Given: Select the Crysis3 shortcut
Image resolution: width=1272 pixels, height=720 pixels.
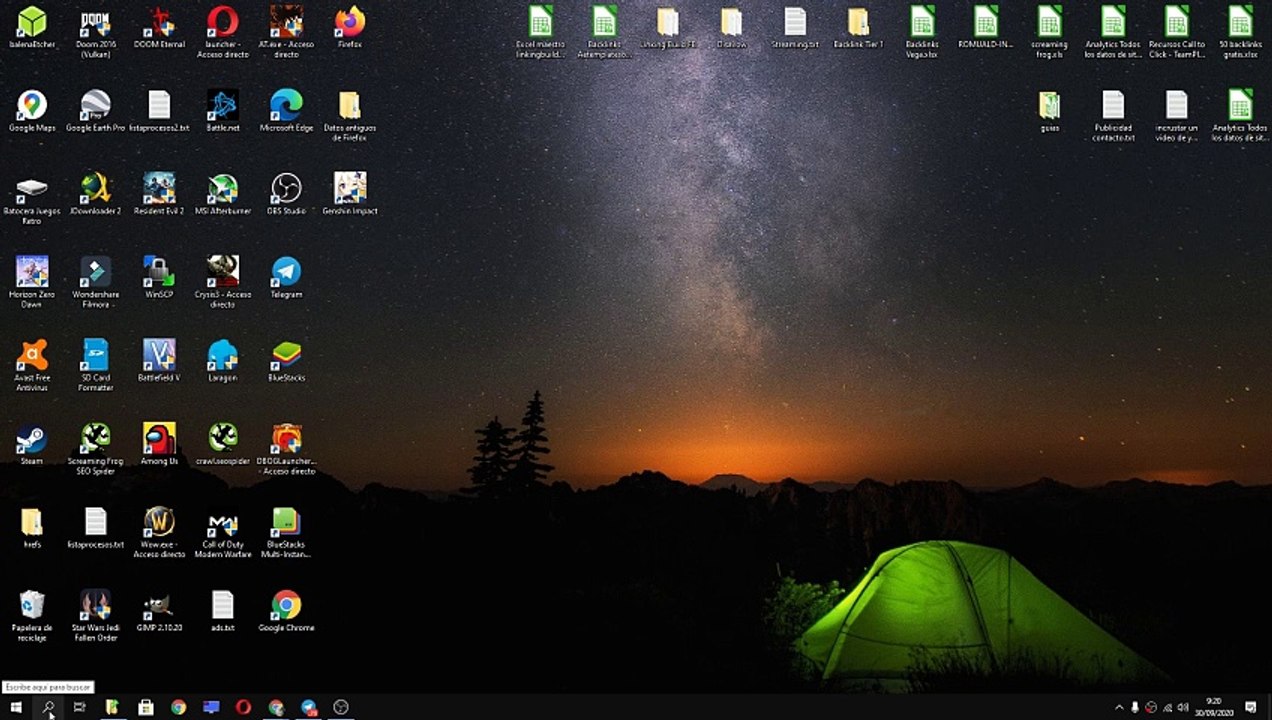Looking at the screenshot, I should 222,282.
